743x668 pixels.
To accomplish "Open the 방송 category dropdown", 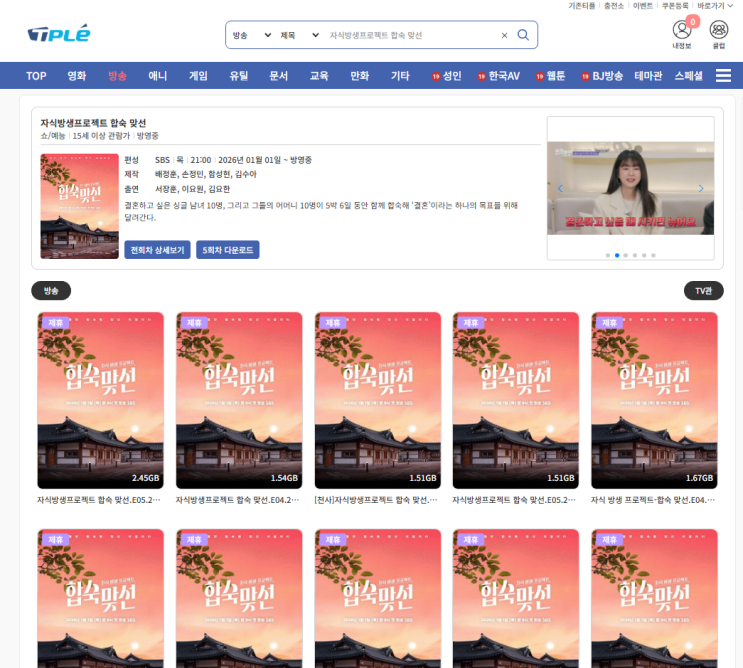I will (x=252, y=35).
